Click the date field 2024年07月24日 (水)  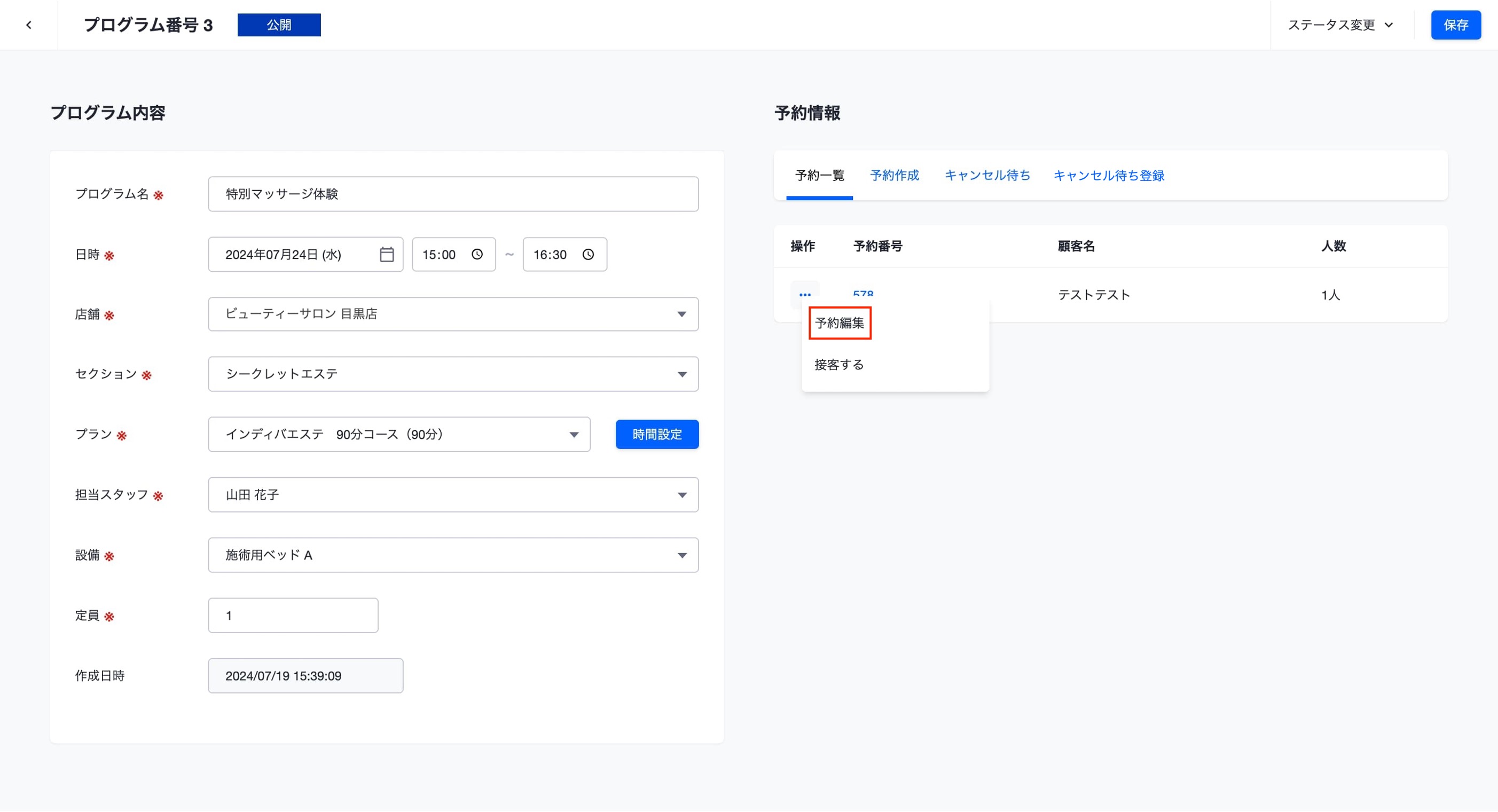305,255
